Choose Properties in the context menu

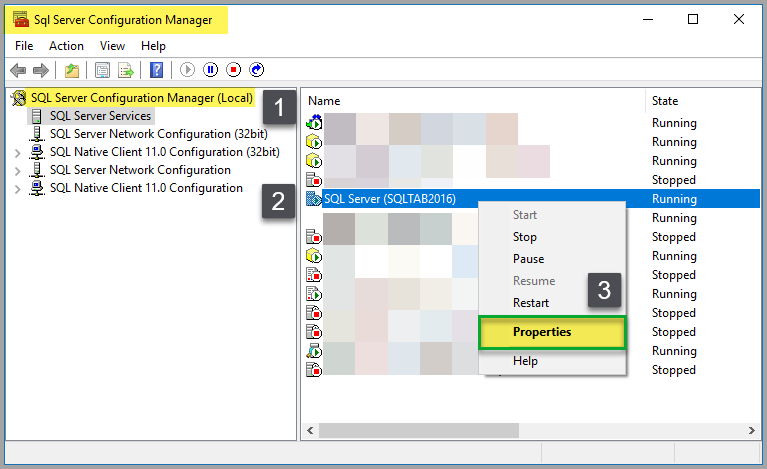coord(552,332)
